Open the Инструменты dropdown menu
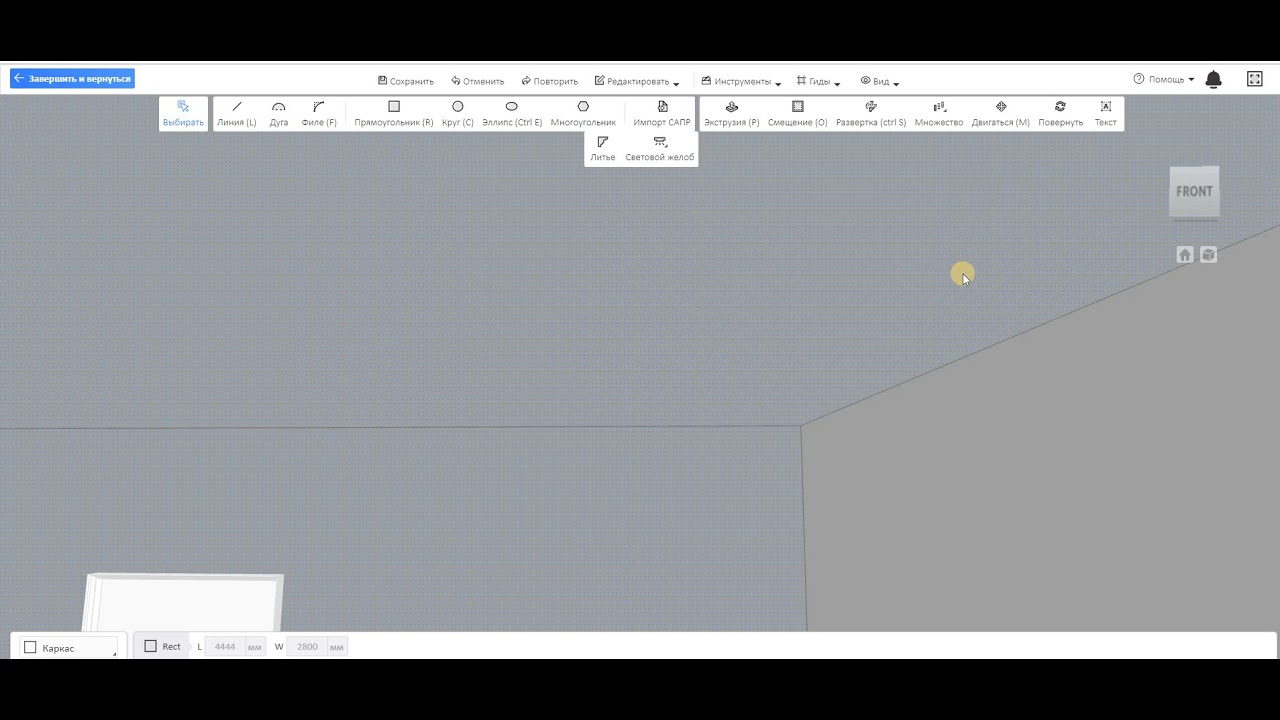The image size is (1280, 720). pyautogui.click(x=741, y=81)
